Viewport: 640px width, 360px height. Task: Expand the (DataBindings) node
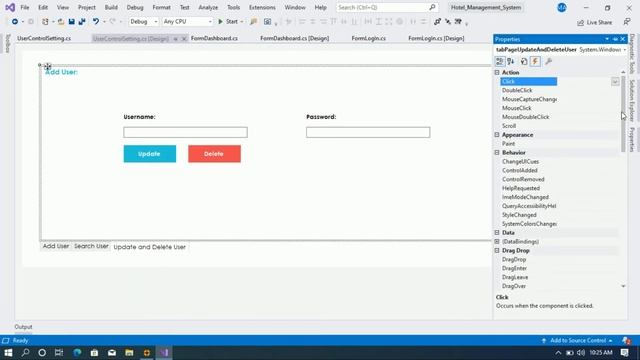pyautogui.click(x=497, y=242)
